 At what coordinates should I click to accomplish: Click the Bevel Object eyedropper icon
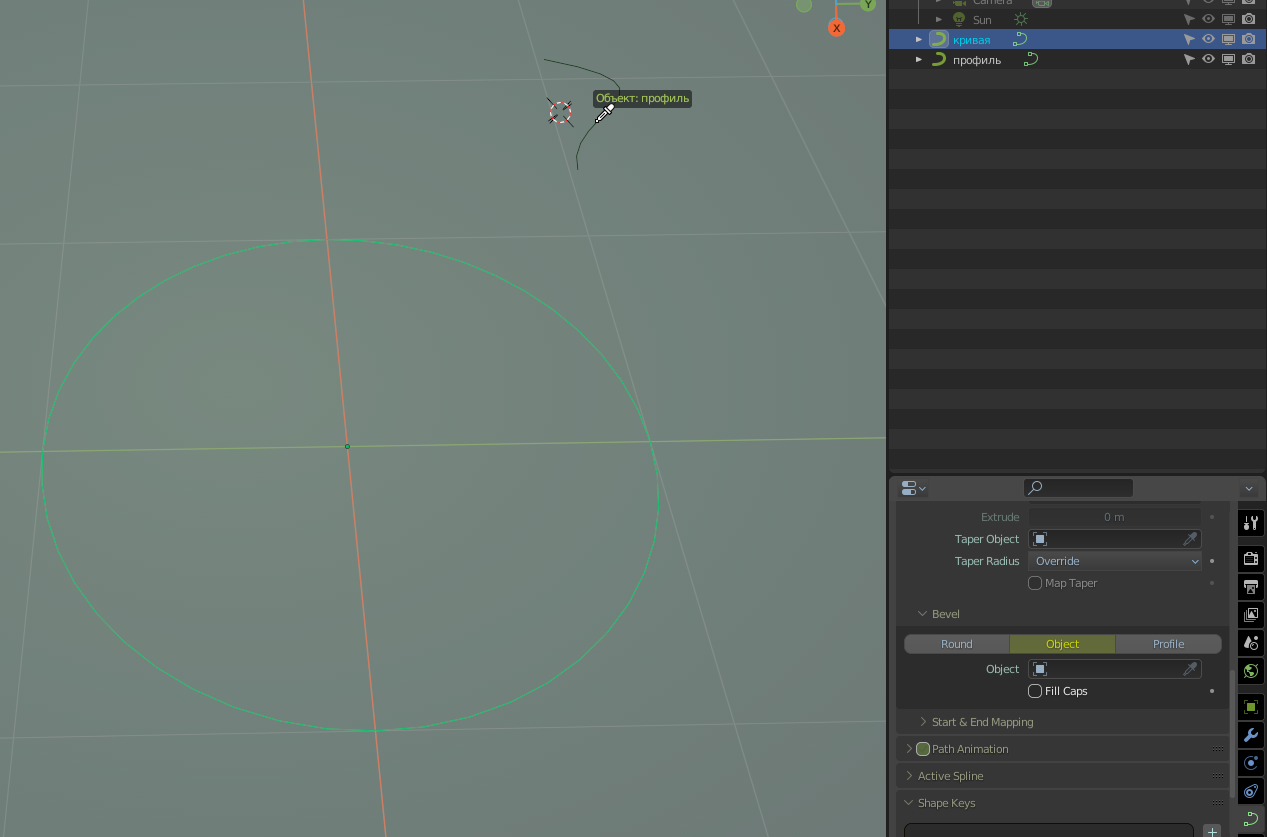point(1190,669)
